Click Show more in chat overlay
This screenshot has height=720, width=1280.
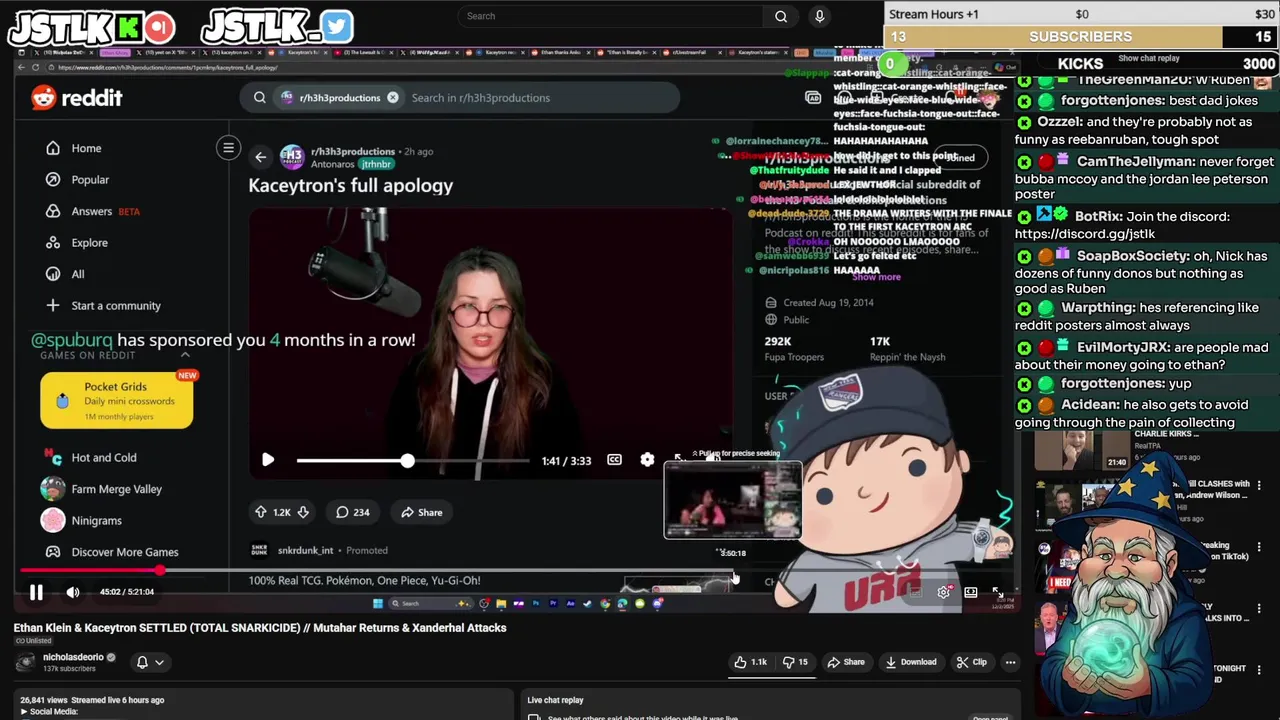(876, 277)
